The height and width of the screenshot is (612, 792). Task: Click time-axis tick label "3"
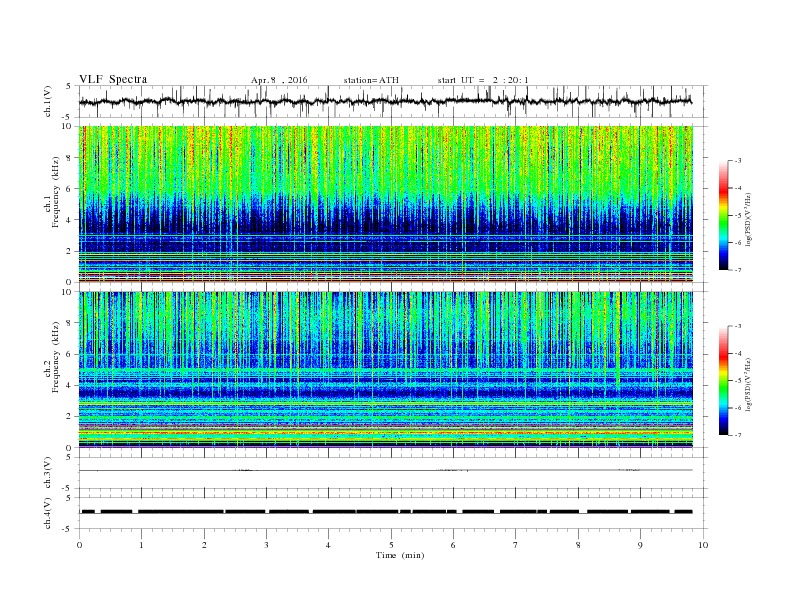[x=266, y=545]
